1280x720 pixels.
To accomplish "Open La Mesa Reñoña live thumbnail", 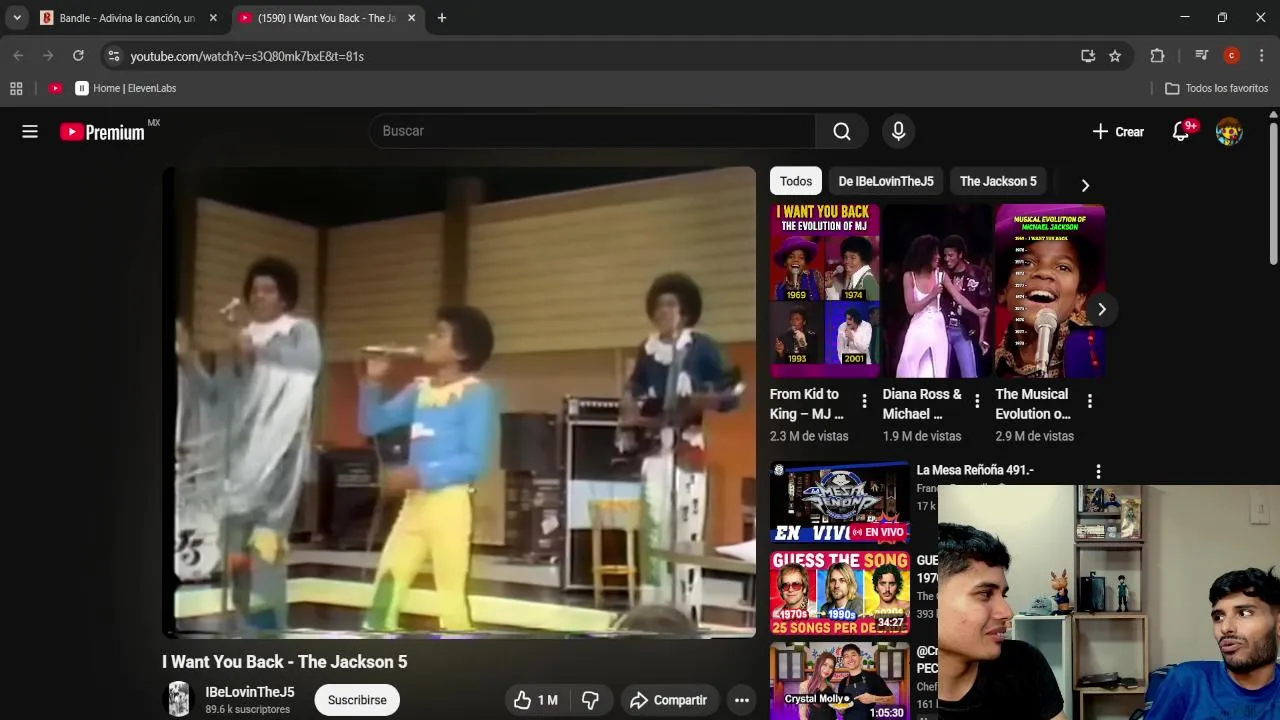I will tap(840, 502).
